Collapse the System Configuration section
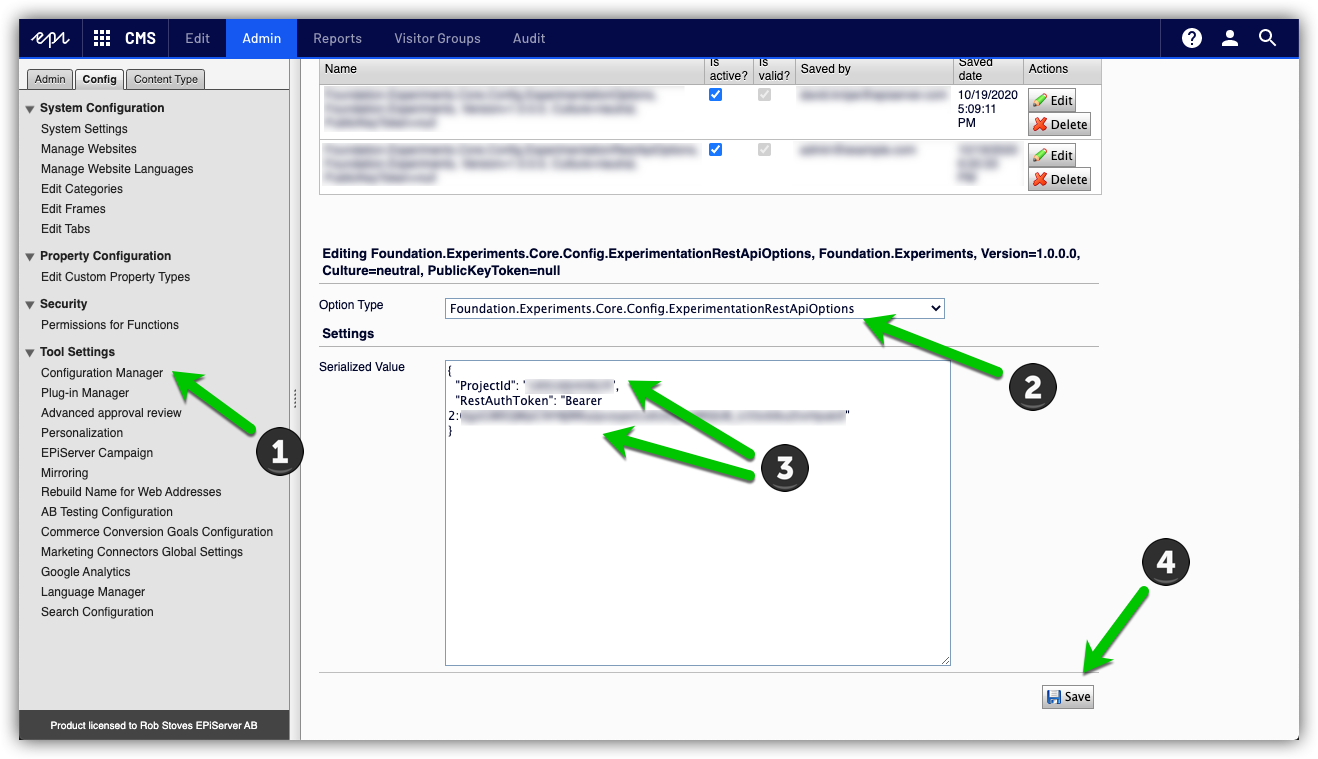 [x=30, y=109]
